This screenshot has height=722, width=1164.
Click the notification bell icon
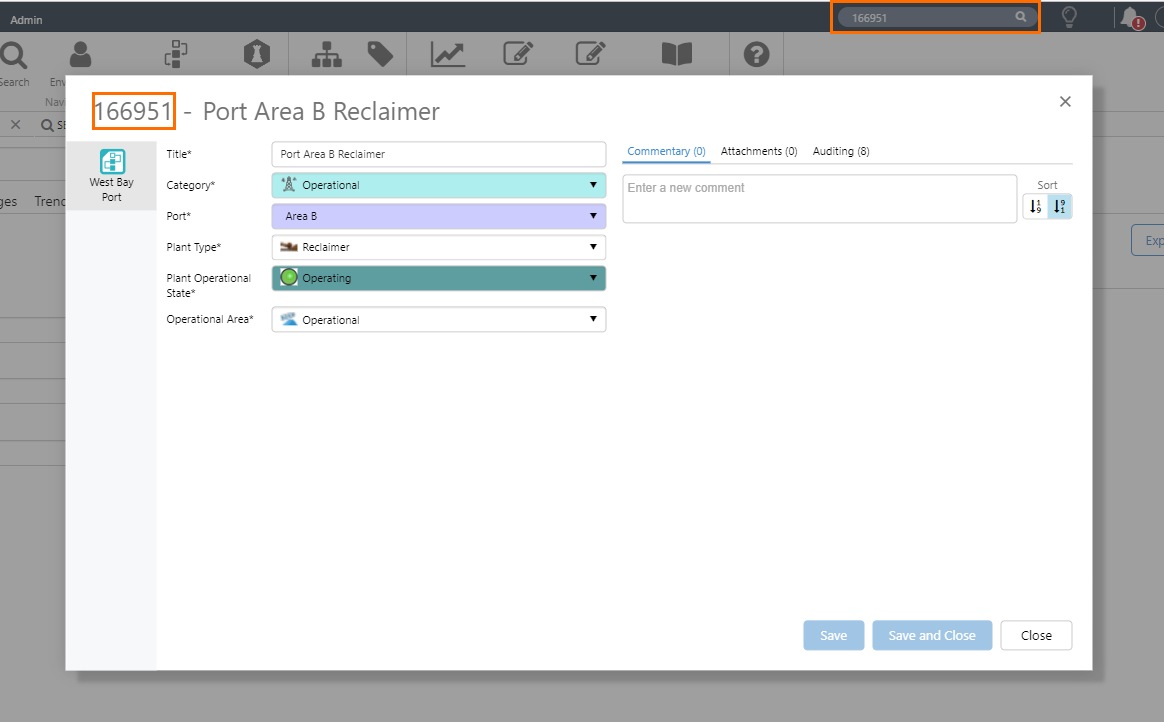(x=1130, y=17)
